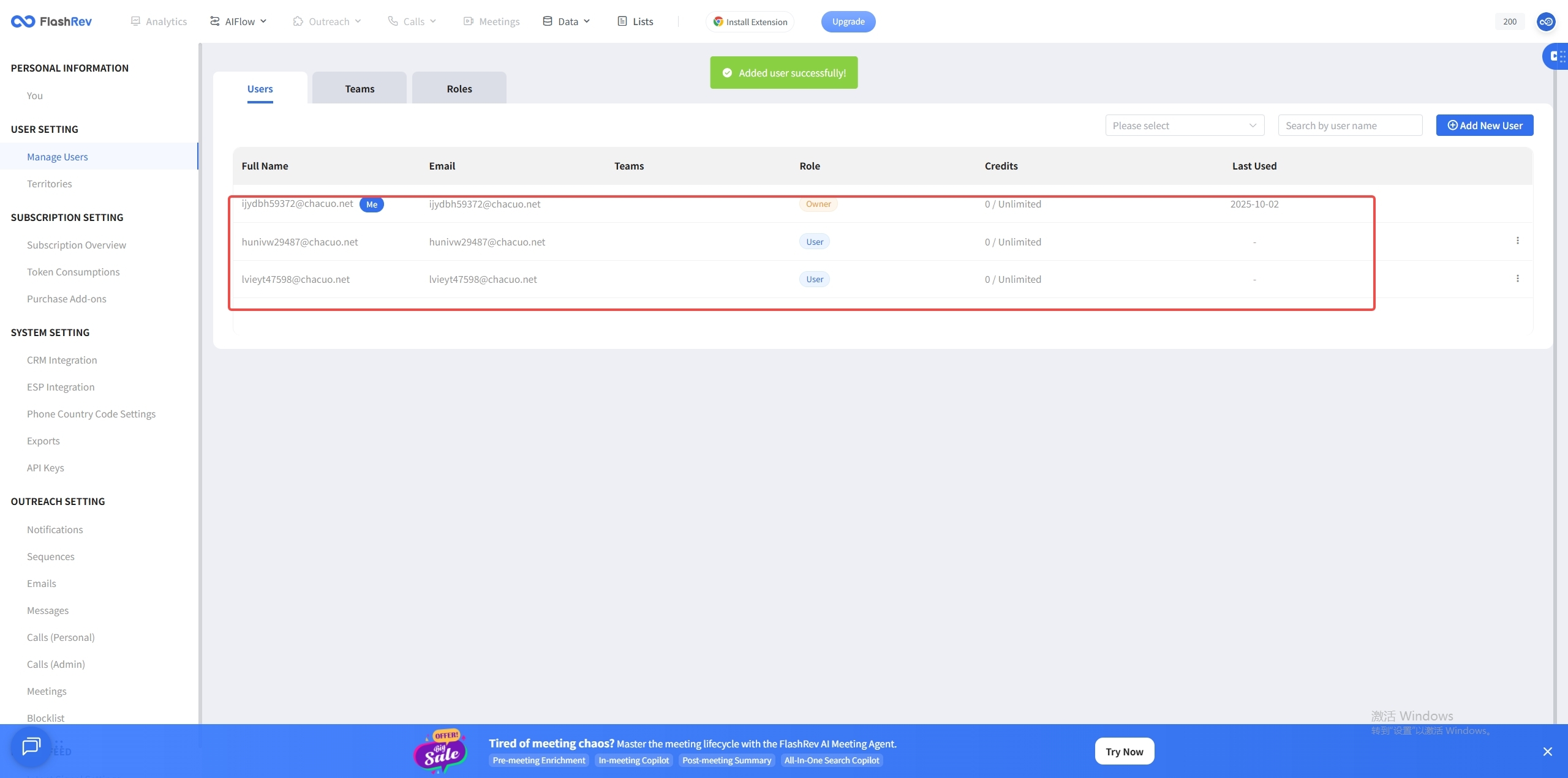
Task: Open the Please select filter dropdown
Action: tap(1184, 125)
